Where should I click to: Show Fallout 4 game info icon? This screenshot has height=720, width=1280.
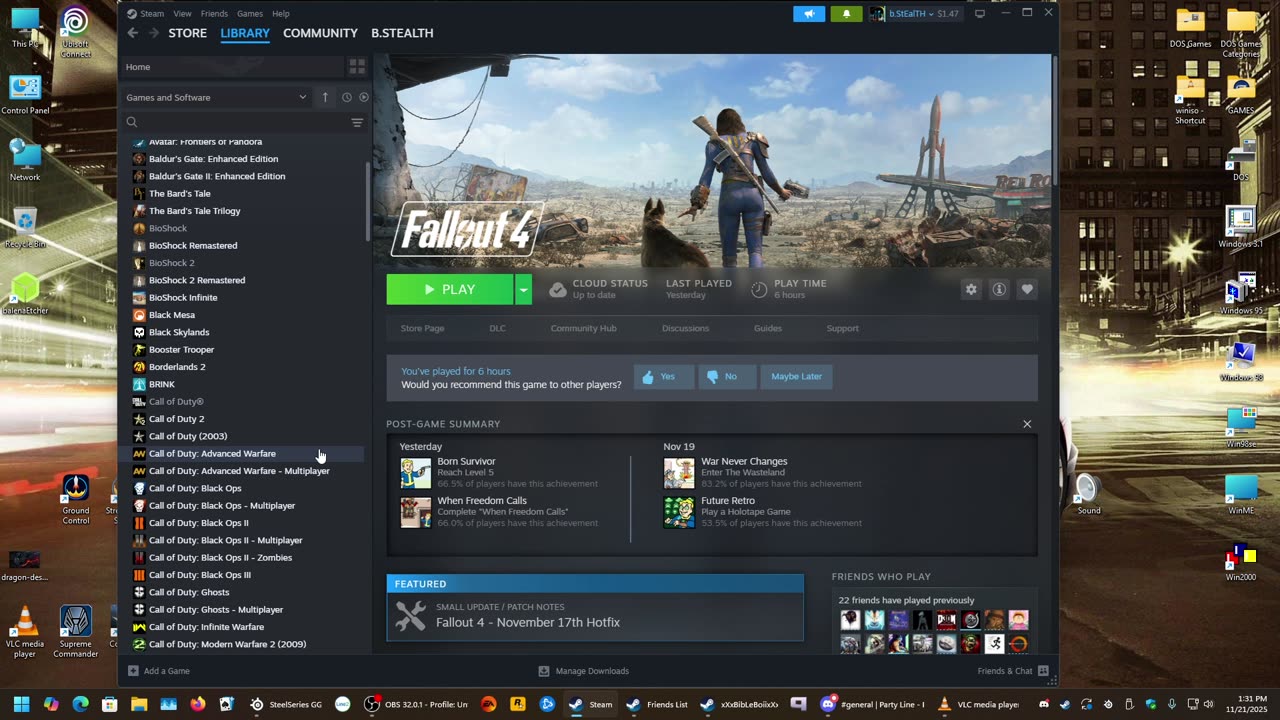(999, 289)
